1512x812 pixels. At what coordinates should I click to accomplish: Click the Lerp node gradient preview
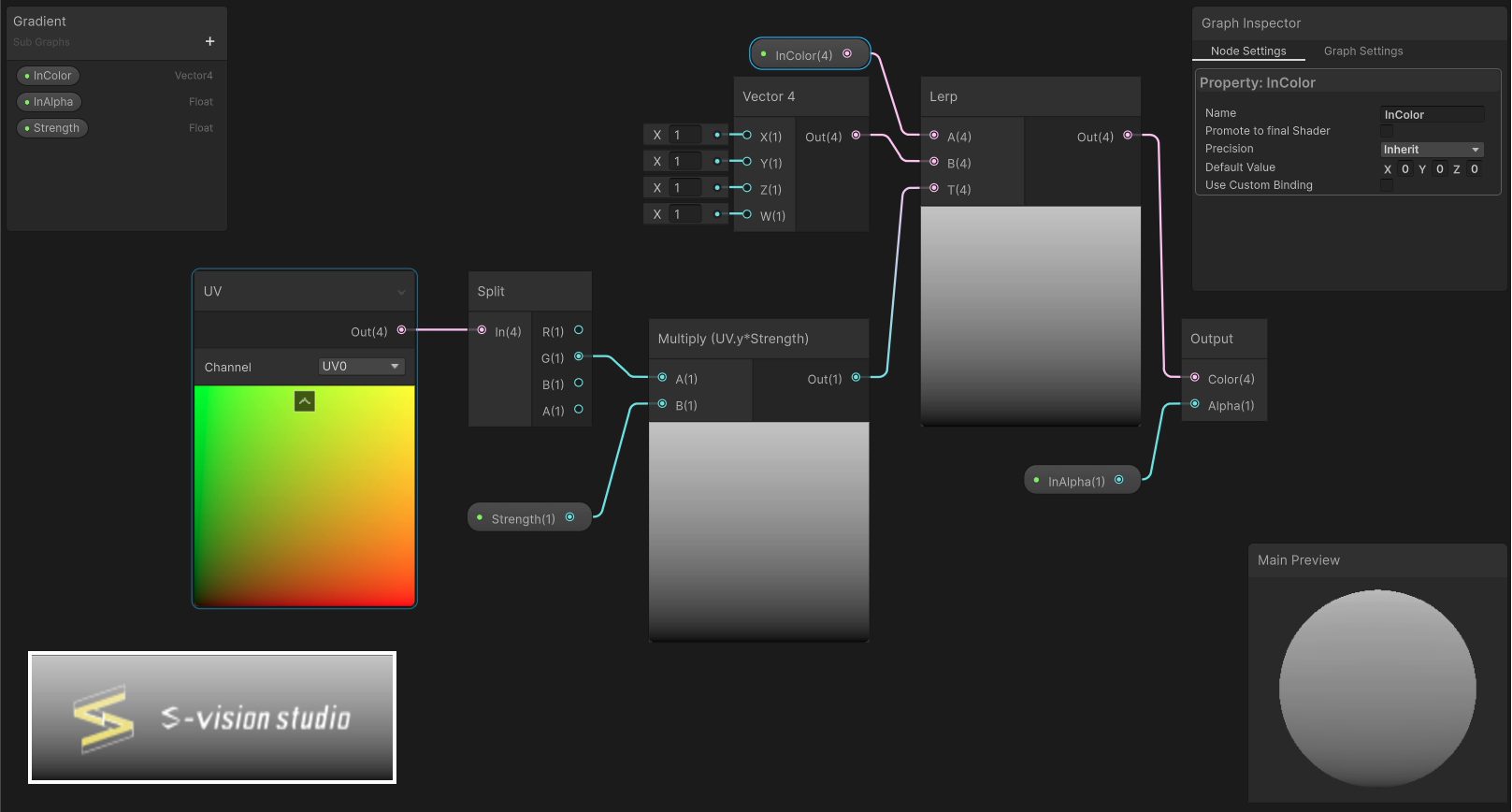[1030, 315]
